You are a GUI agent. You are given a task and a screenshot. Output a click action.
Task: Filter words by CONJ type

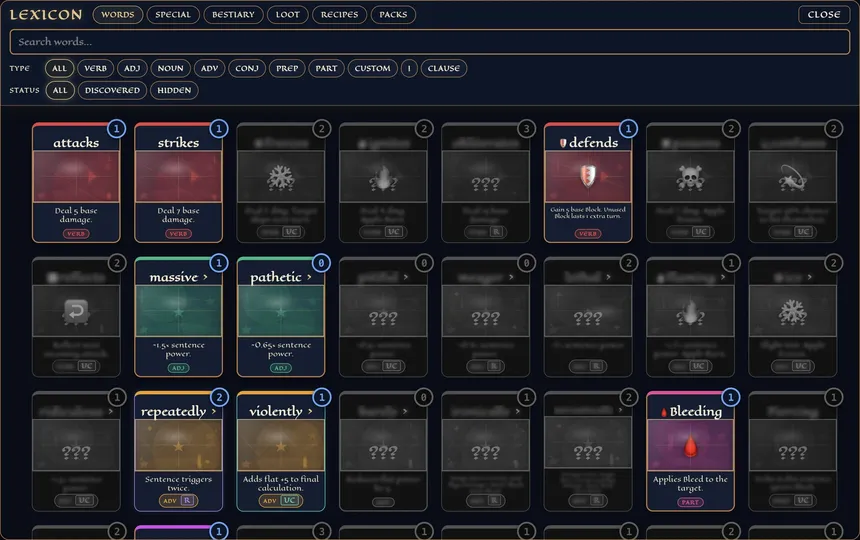click(x=247, y=69)
